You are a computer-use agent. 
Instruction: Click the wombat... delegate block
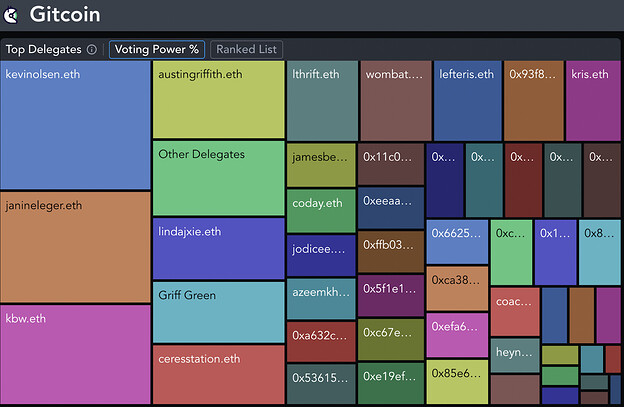(396, 101)
